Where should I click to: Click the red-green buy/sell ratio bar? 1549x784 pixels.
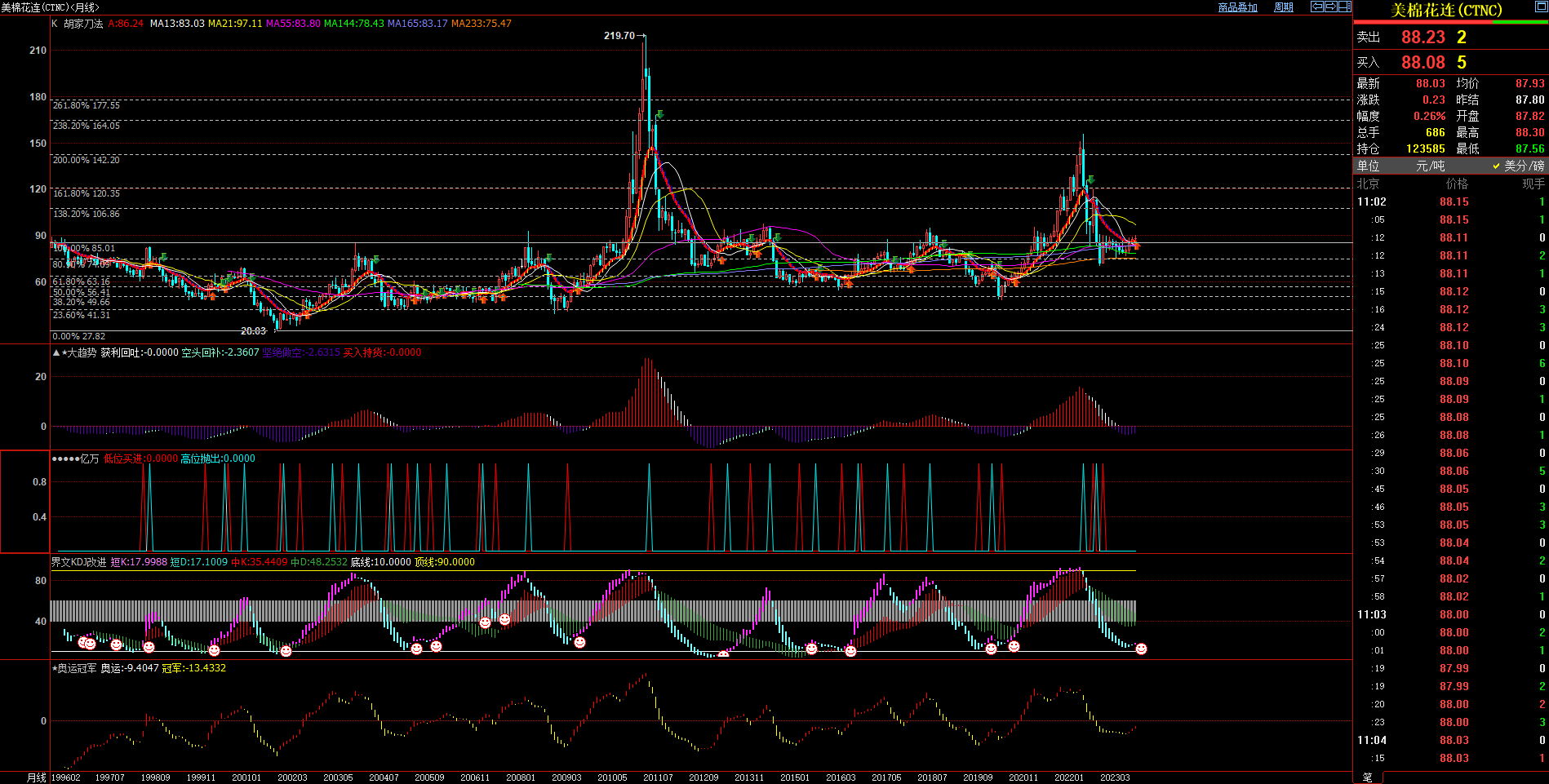tap(1450, 22)
